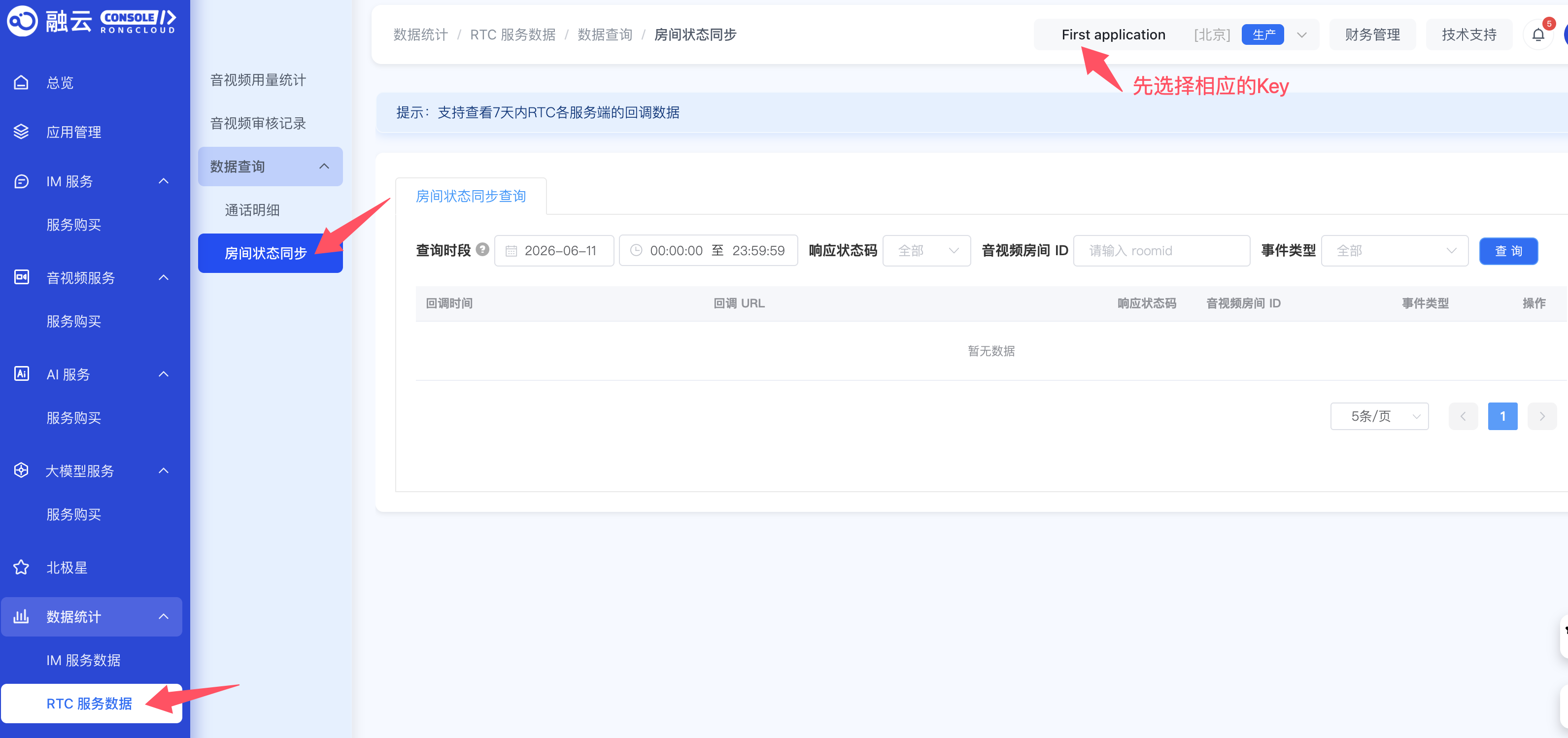The image size is (1568, 738).
Task: Collapse the 音视频服务 section chevron
Action: pyautogui.click(x=163, y=277)
